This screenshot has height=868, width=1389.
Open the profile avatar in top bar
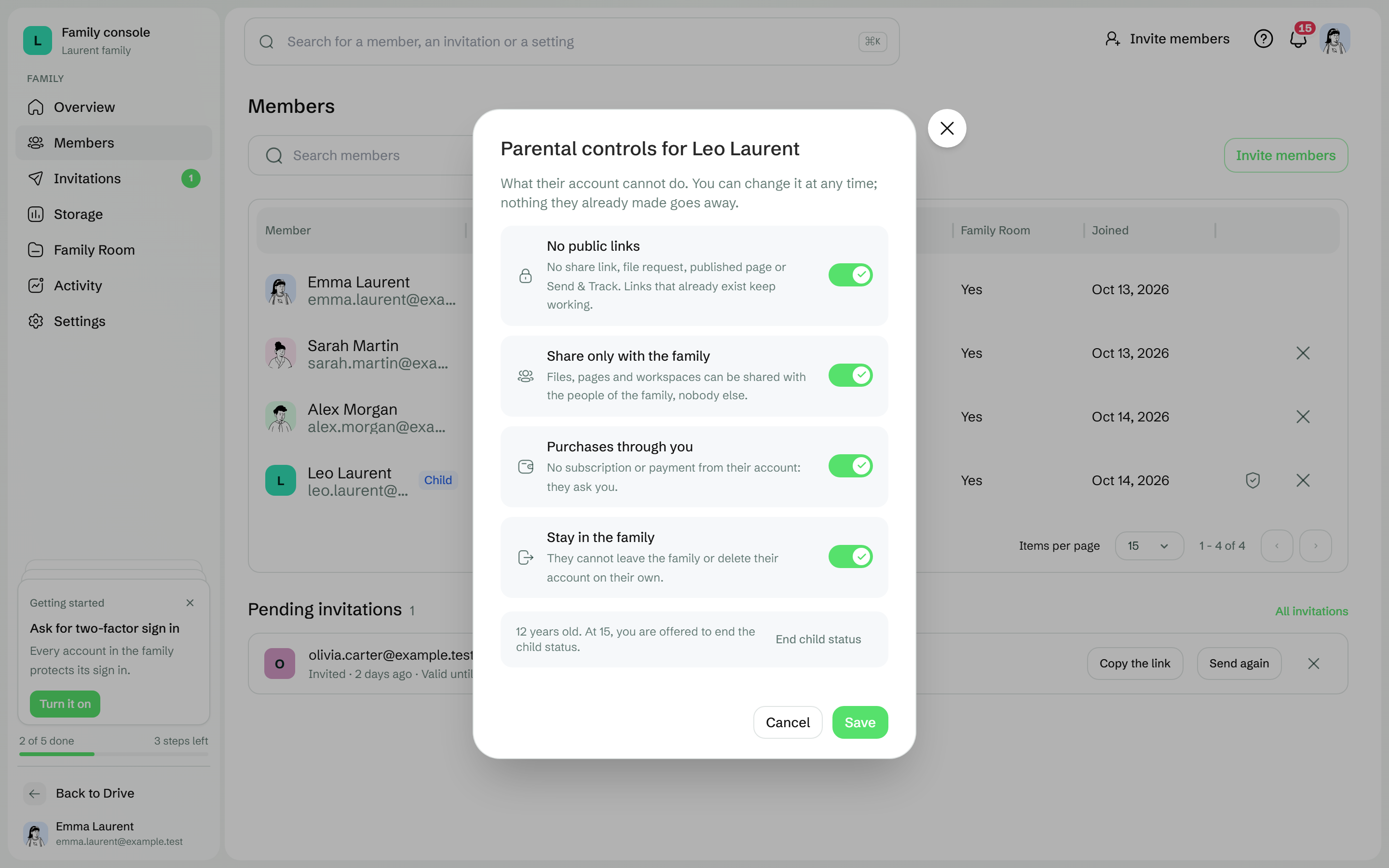[x=1335, y=39]
